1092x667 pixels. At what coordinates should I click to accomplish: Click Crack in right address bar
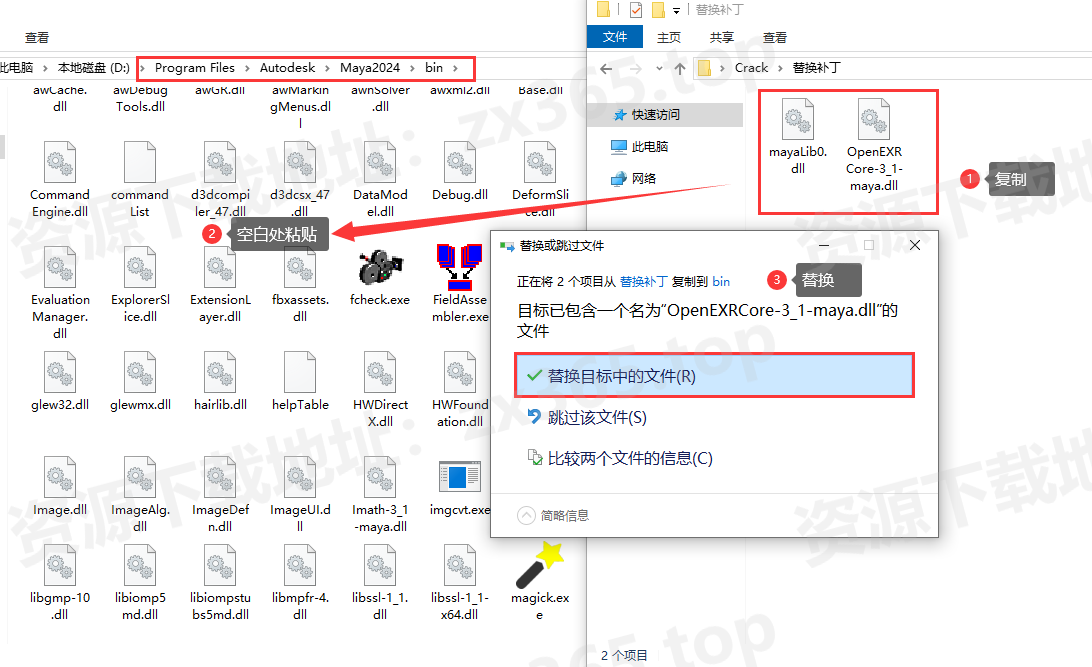pyautogui.click(x=751, y=68)
